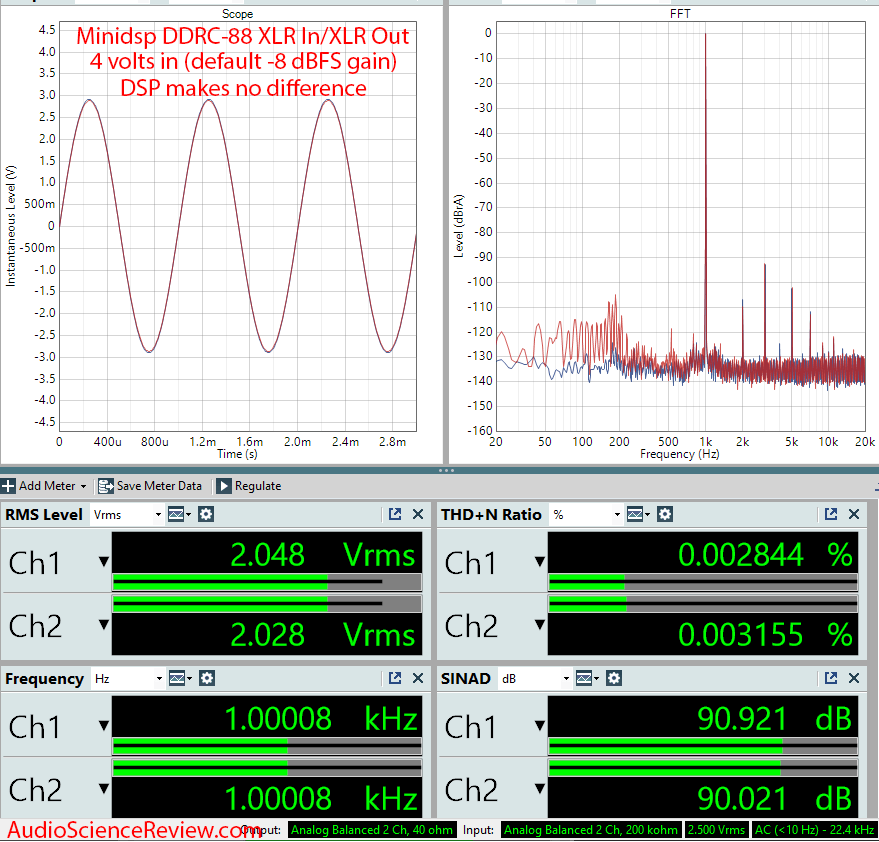Pop out the Frequency meter
Image resolution: width=879 pixels, height=842 pixels.
click(x=395, y=678)
